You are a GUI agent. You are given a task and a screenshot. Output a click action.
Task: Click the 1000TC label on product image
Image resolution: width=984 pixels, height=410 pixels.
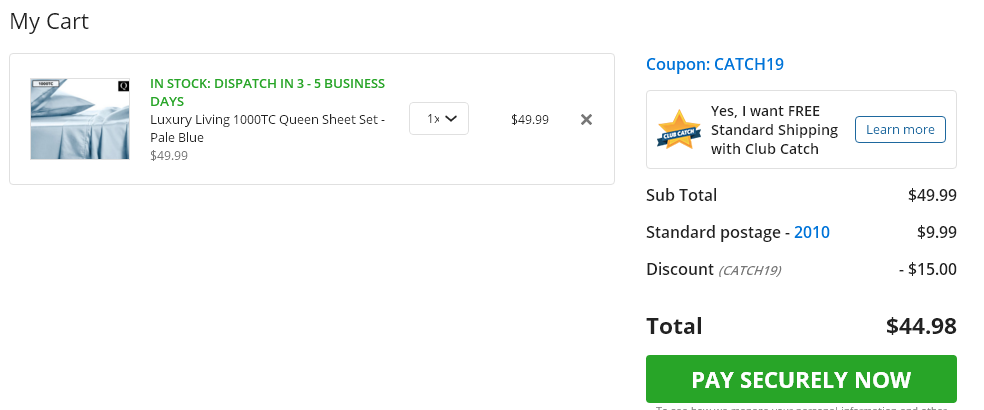point(44,83)
